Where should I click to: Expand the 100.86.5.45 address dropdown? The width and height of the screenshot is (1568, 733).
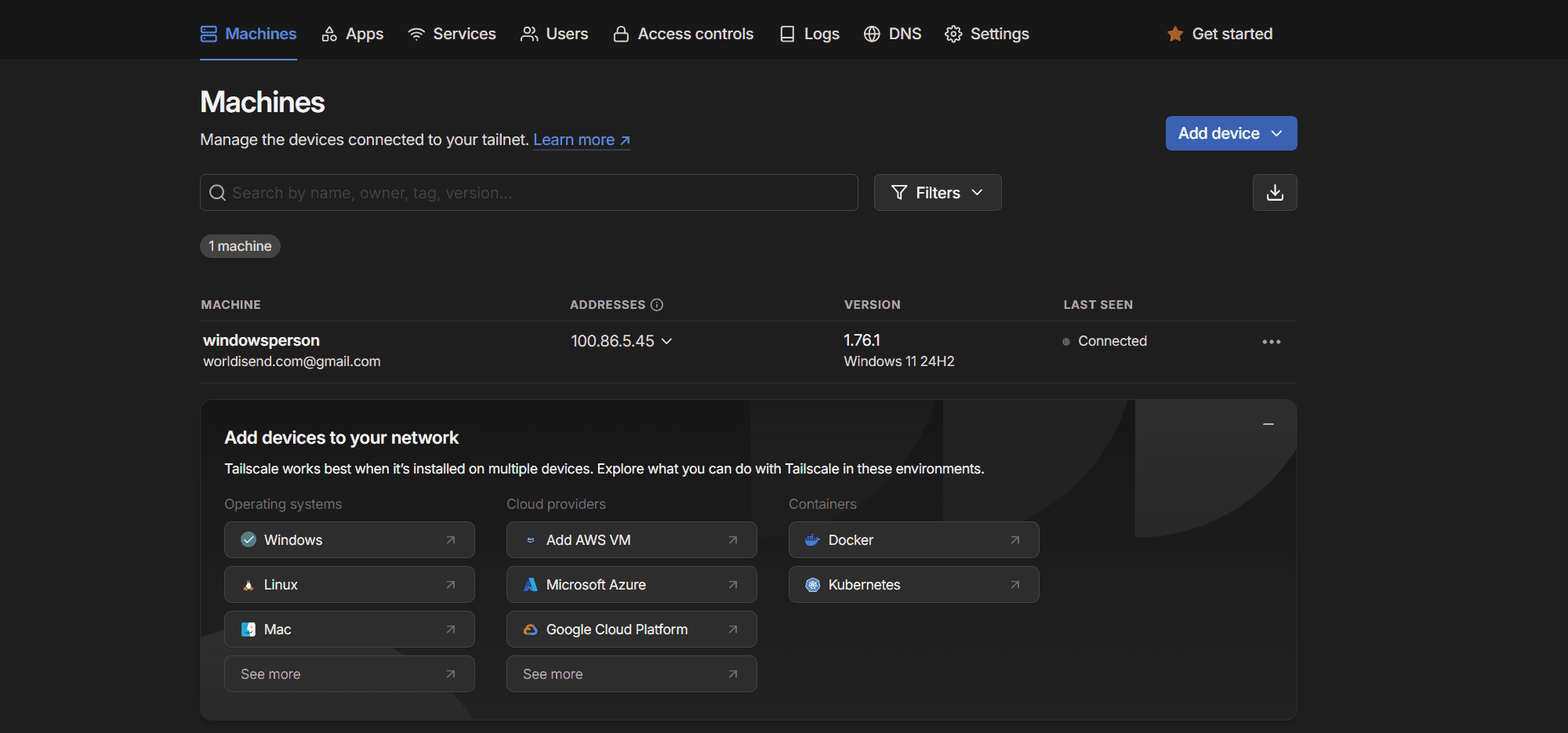click(621, 341)
